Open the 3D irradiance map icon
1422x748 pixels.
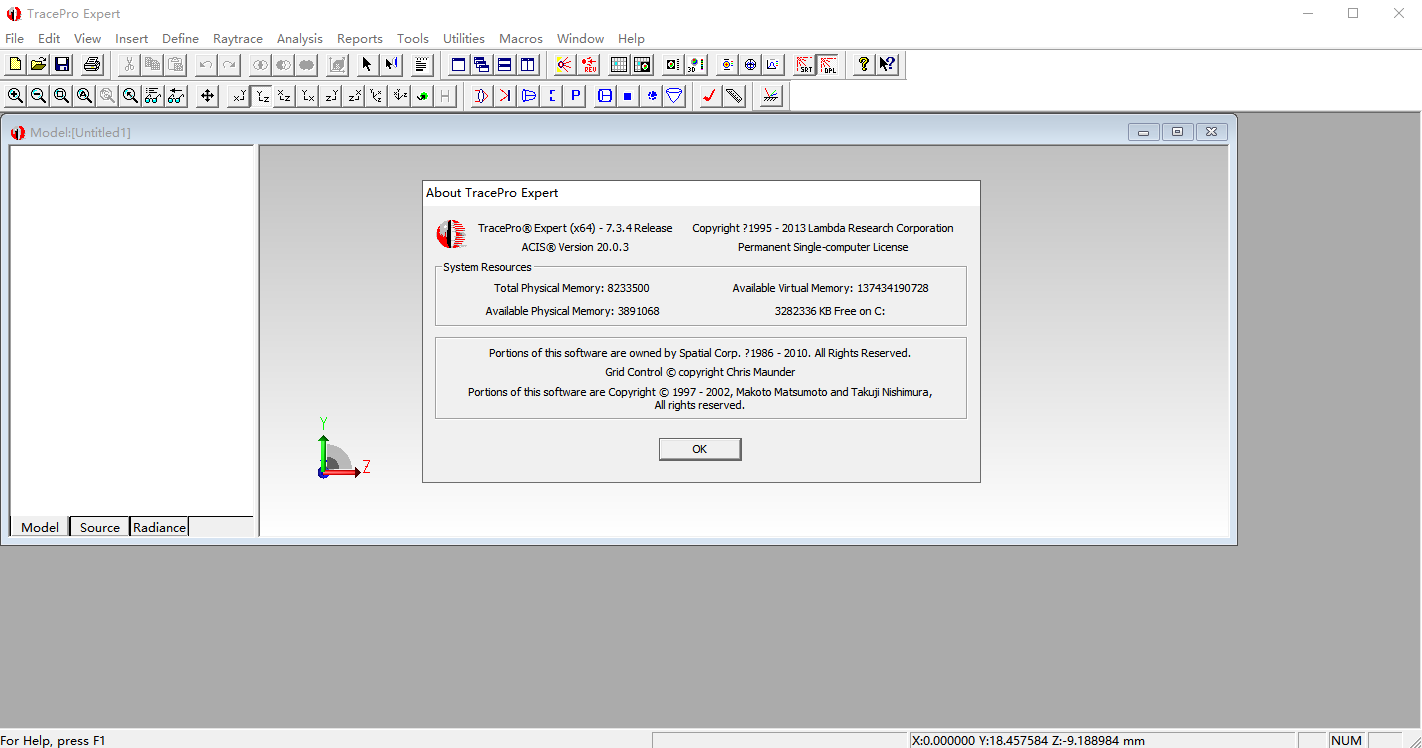coord(696,65)
